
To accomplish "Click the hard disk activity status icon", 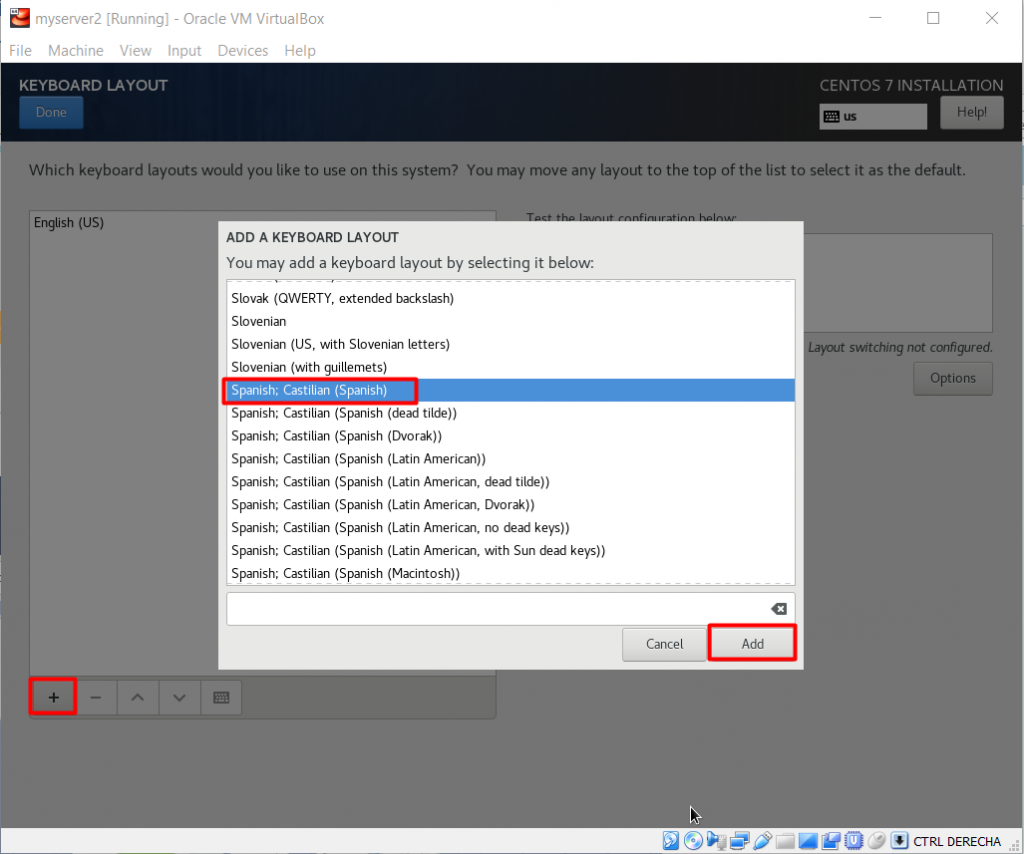I will (671, 840).
